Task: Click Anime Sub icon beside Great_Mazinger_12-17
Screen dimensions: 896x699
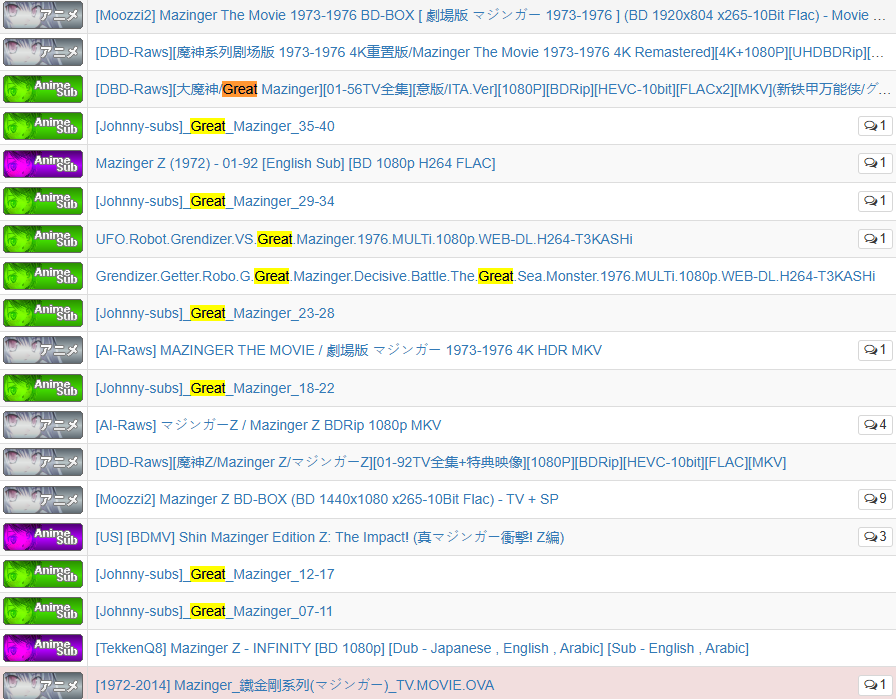Action: pos(43,574)
